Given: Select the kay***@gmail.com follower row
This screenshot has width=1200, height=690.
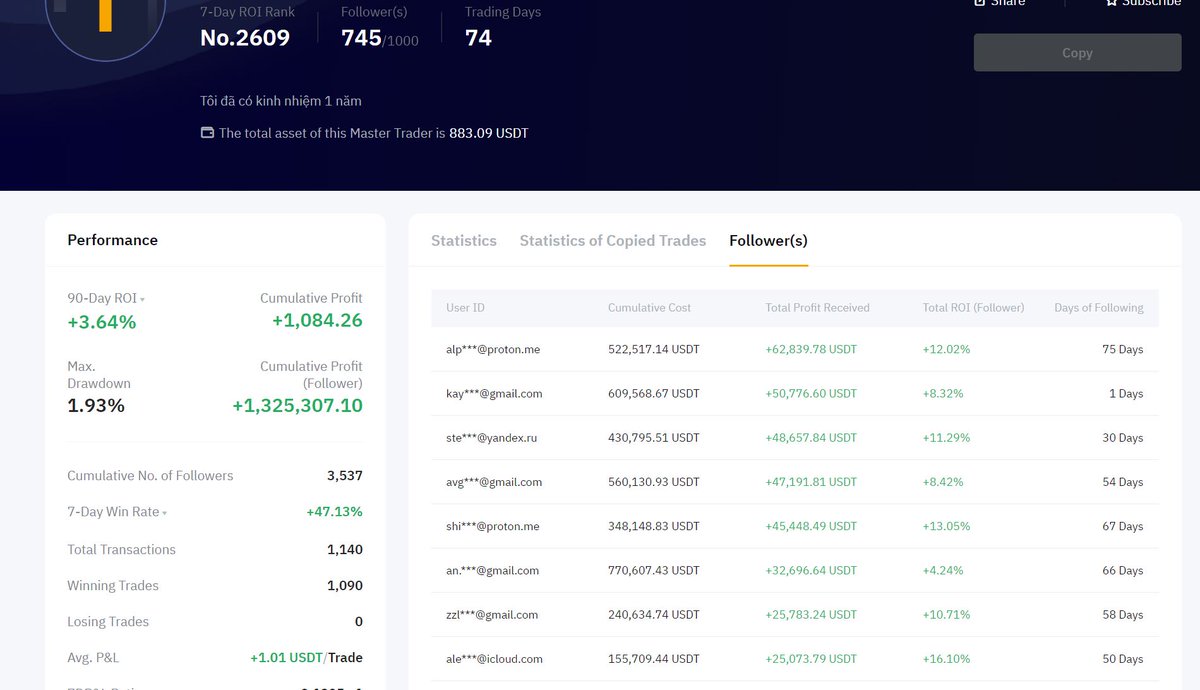Looking at the screenshot, I should [493, 393].
